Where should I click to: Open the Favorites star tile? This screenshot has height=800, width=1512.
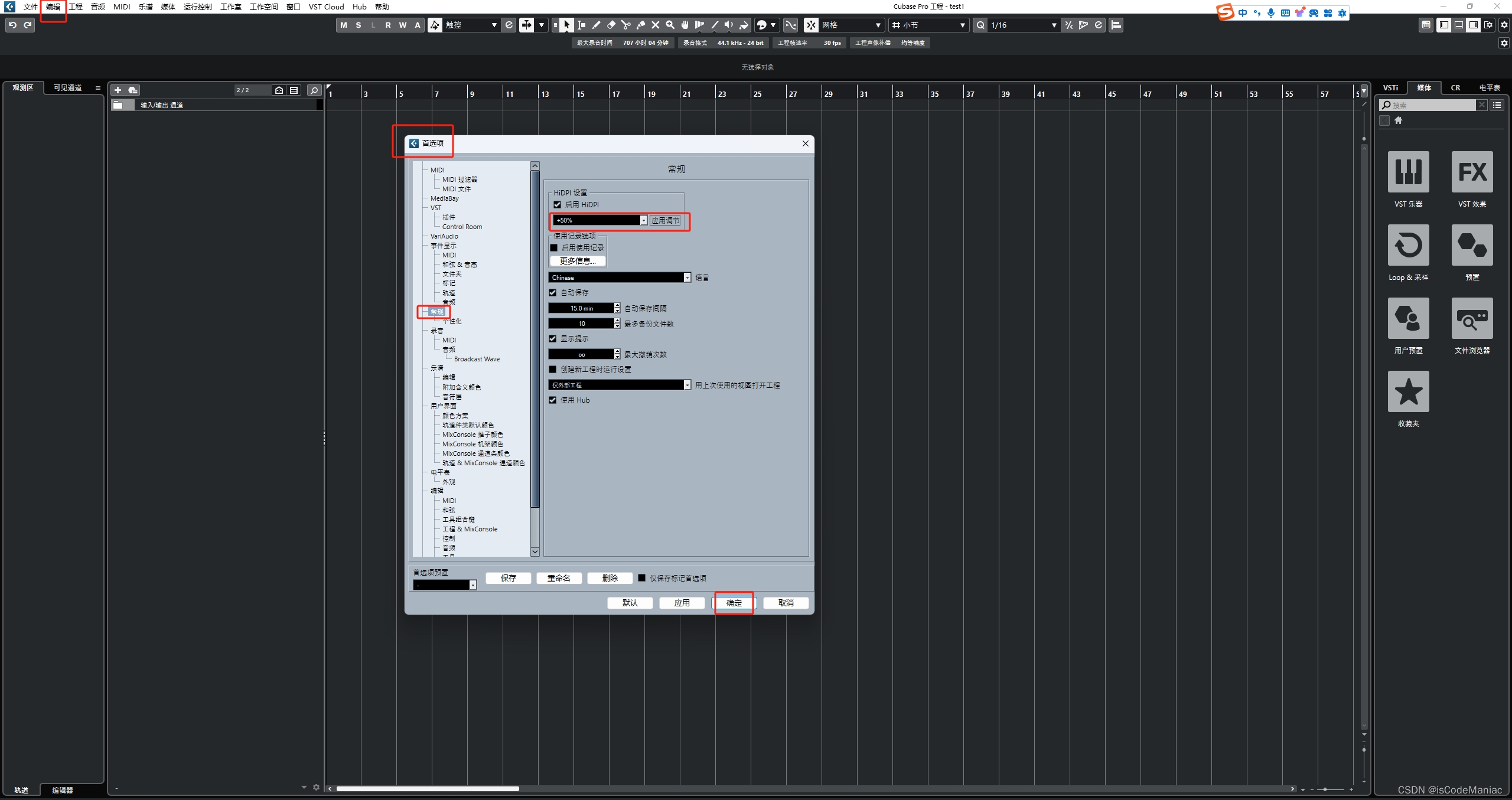coord(1408,391)
